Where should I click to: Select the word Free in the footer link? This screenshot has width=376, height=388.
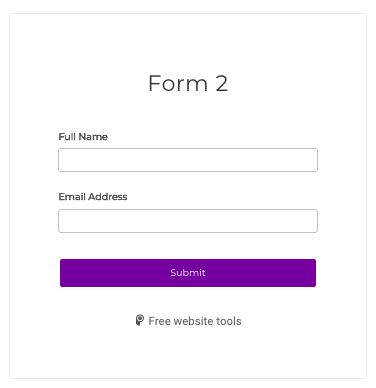159,321
